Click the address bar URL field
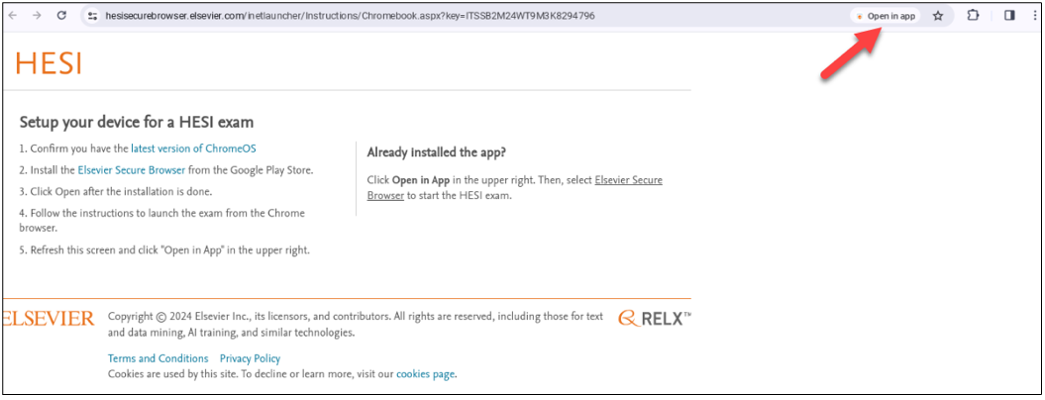Screen dimensions: 1045x400 click(400, 16)
